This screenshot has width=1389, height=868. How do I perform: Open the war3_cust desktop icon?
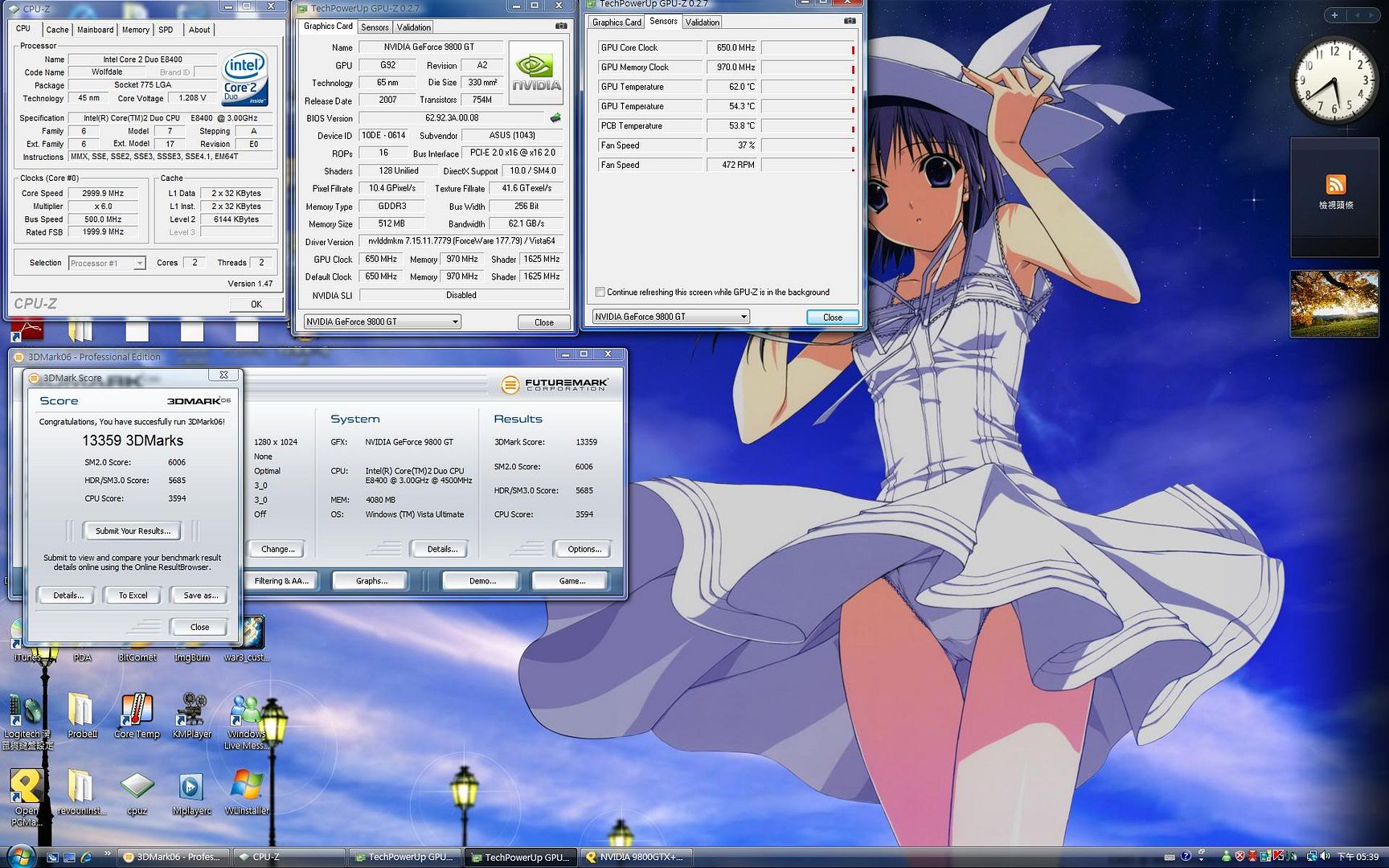click(248, 640)
